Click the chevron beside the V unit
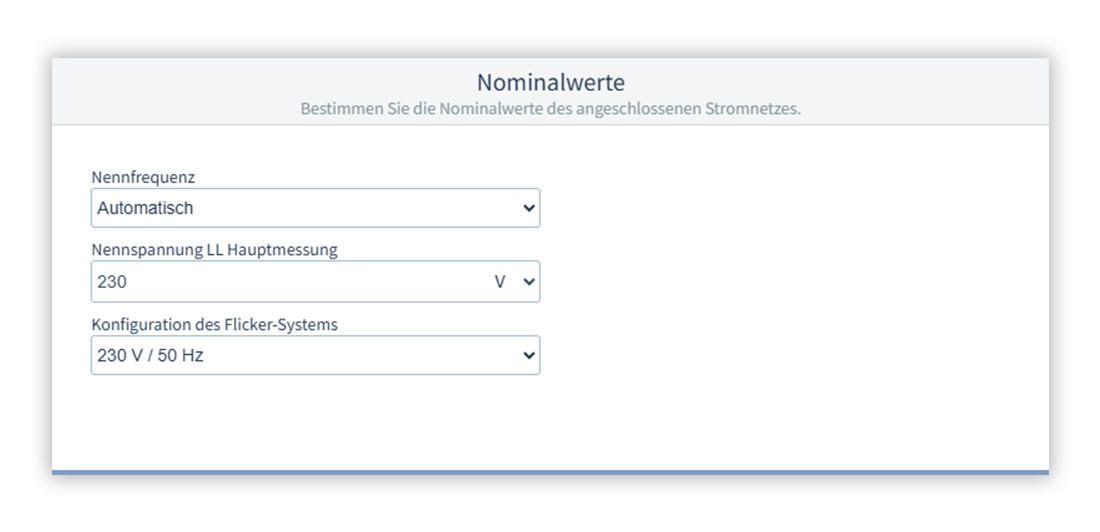 click(529, 283)
